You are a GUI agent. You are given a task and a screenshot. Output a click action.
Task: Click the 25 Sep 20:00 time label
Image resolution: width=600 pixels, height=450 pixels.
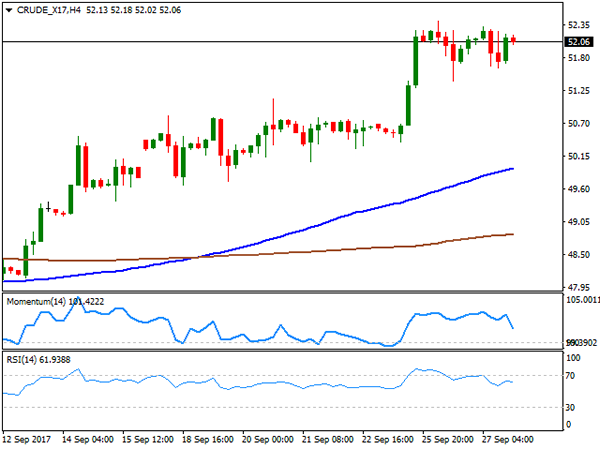coord(448,440)
